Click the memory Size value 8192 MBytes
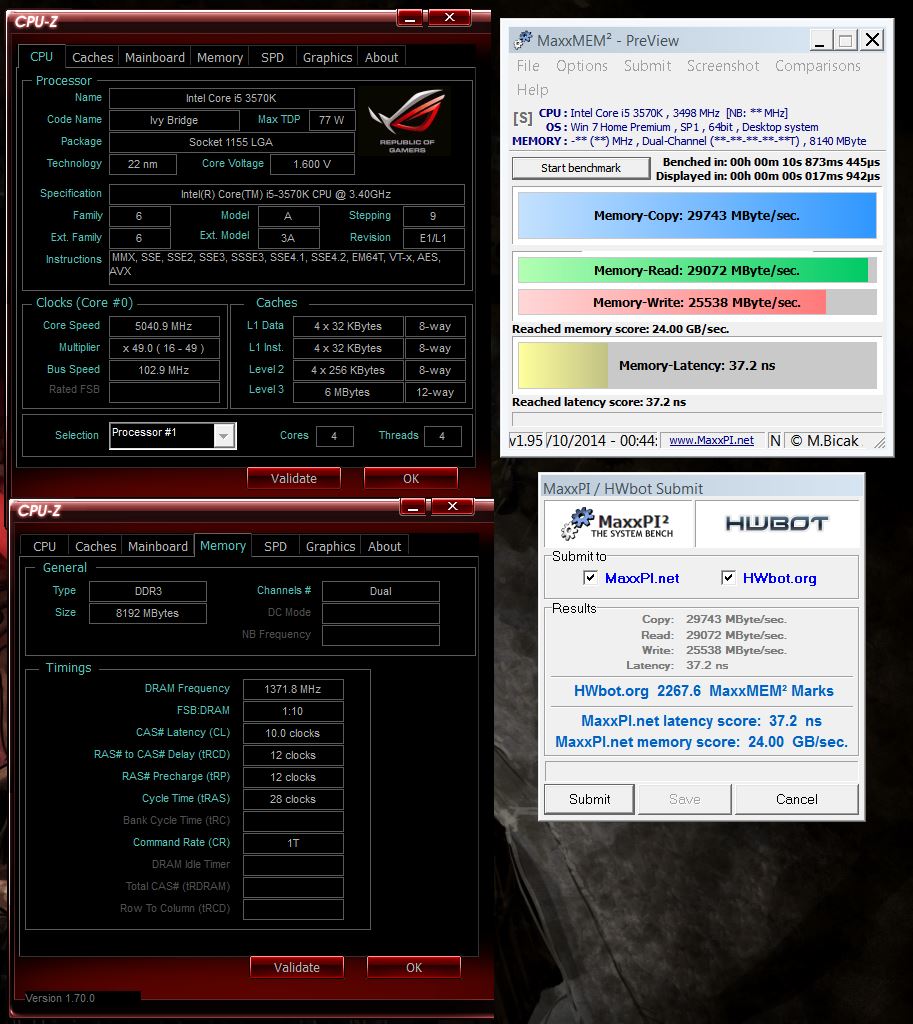The image size is (913, 1024). [x=148, y=613]
